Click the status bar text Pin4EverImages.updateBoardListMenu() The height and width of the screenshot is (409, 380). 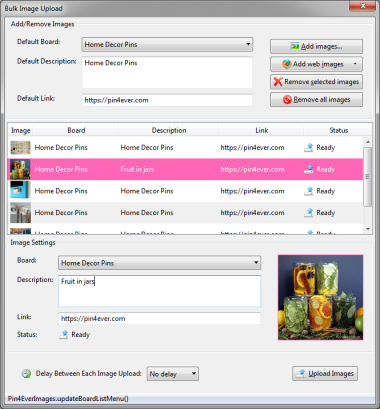coord(68,398)
